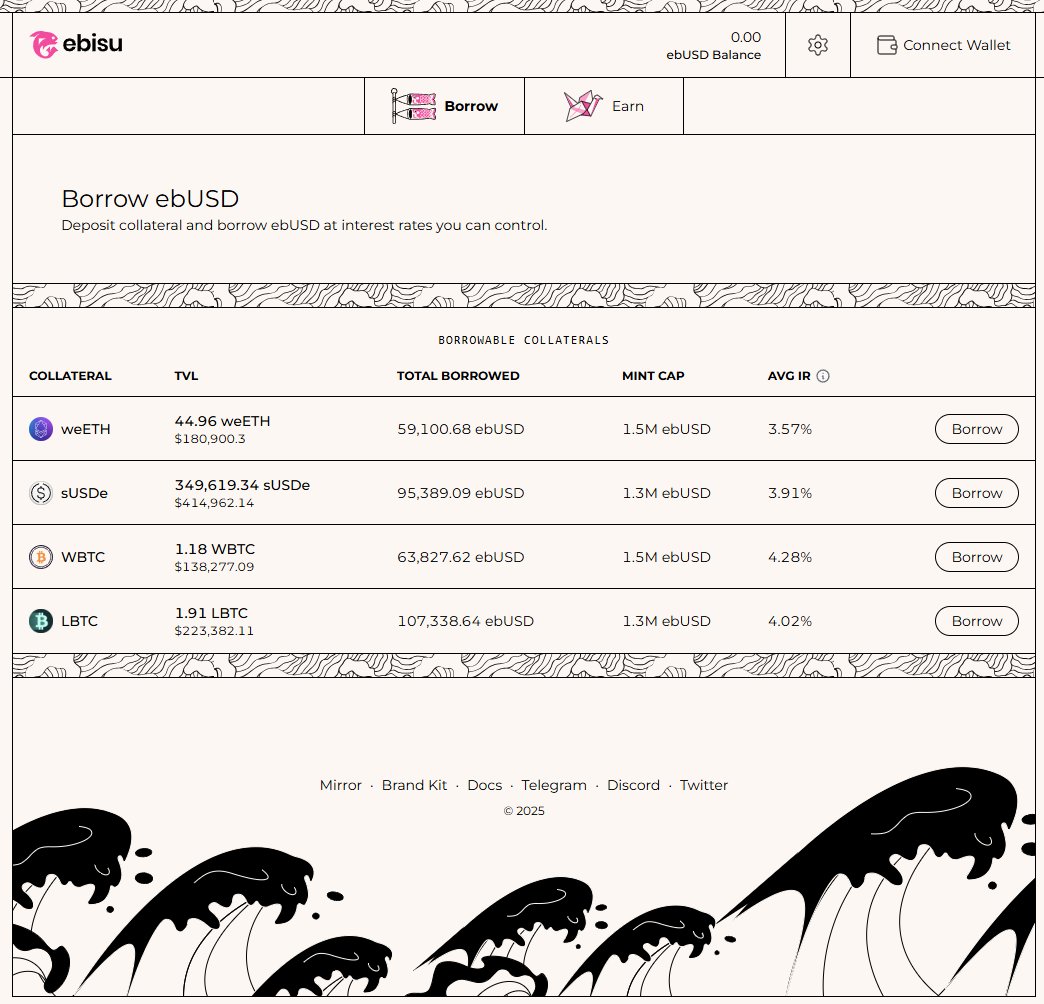Click the $223,382.11 dollar value

214,631
